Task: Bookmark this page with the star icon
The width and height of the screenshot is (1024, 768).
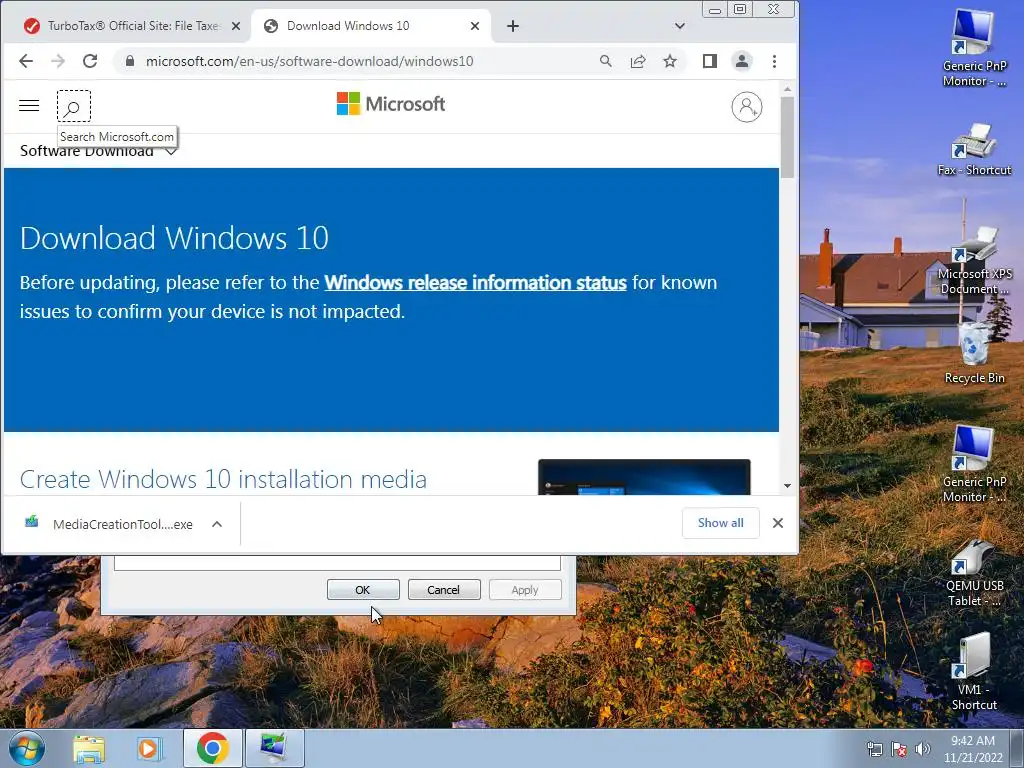Action: pos(670,61)
